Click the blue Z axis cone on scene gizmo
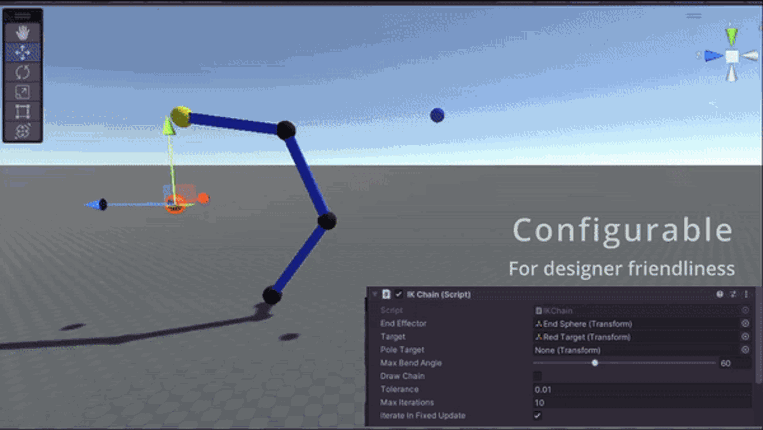The width and height of the screenshot is (763, 430). [713, 56]
